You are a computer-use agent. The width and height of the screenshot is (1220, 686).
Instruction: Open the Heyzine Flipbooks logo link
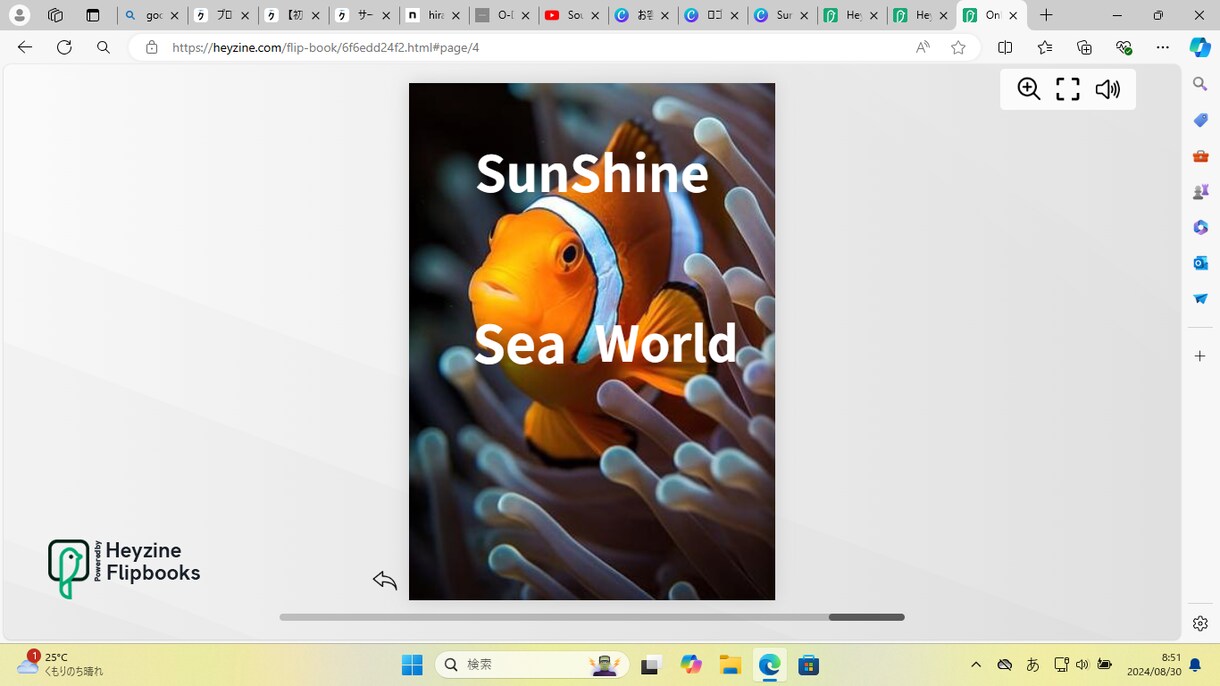click(124, 569)
